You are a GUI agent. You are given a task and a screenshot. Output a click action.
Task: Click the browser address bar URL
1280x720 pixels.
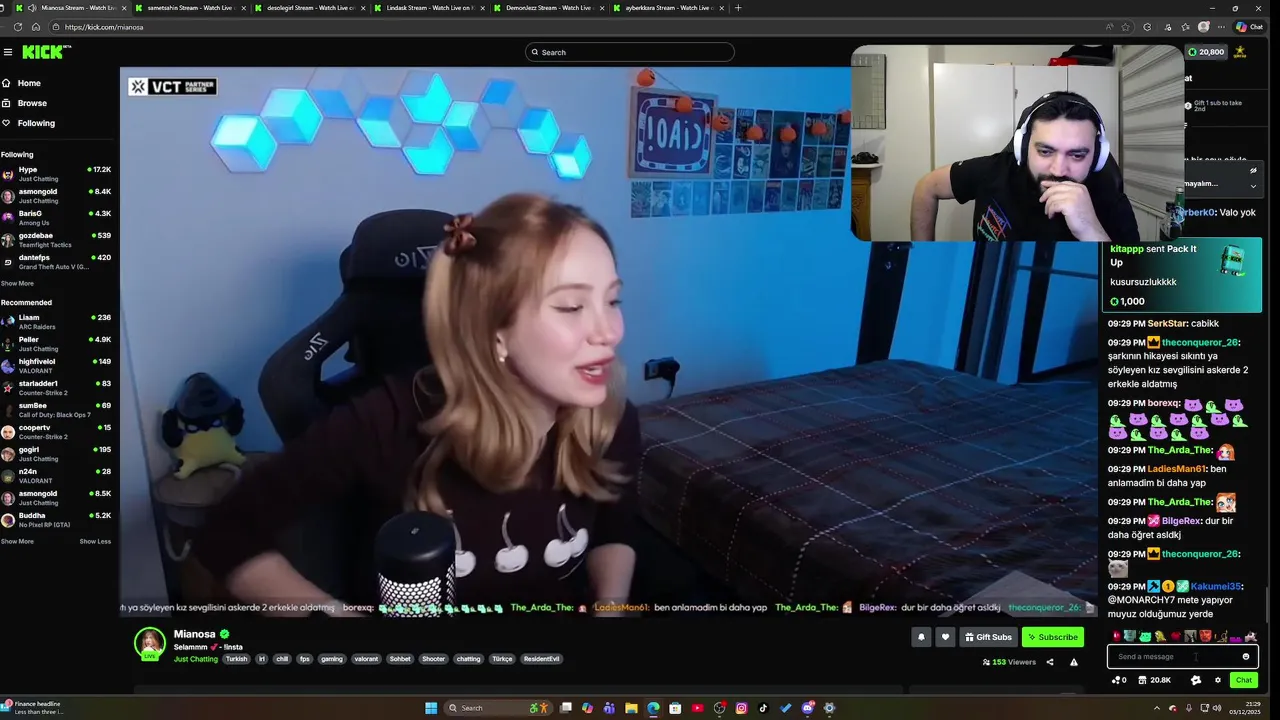tap(104, 27)
